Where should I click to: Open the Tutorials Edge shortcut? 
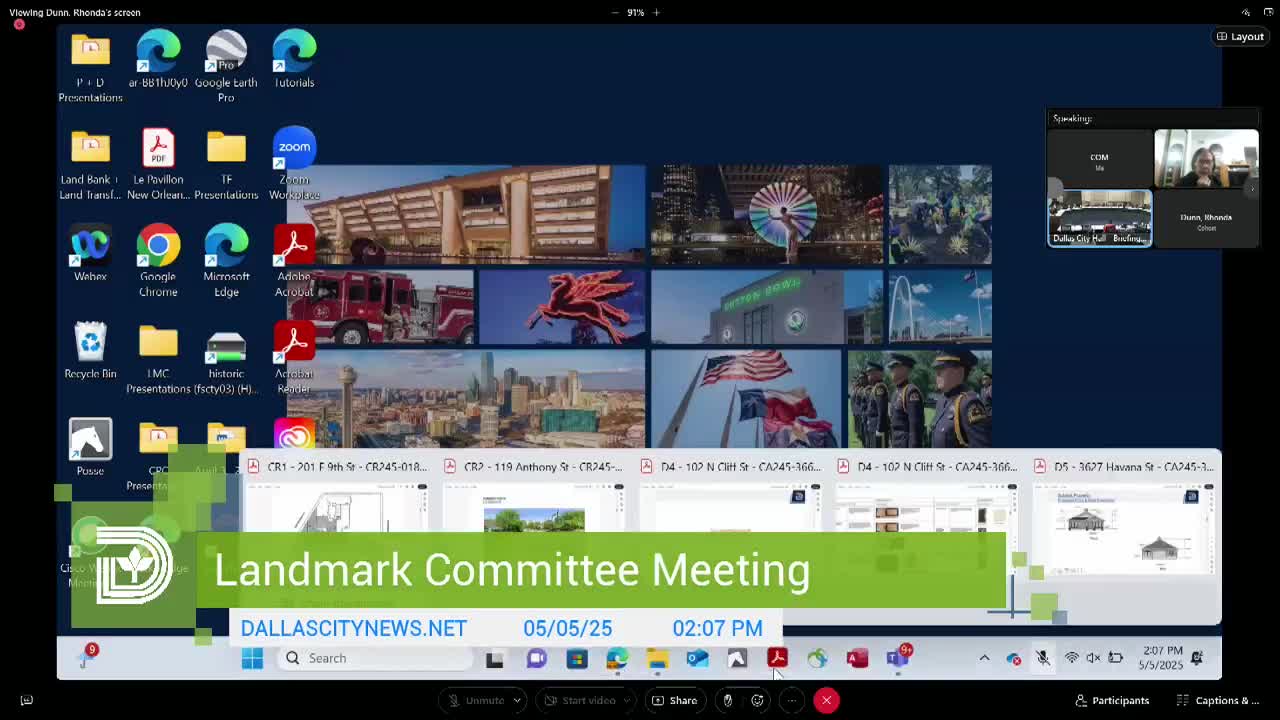(294, 60)
